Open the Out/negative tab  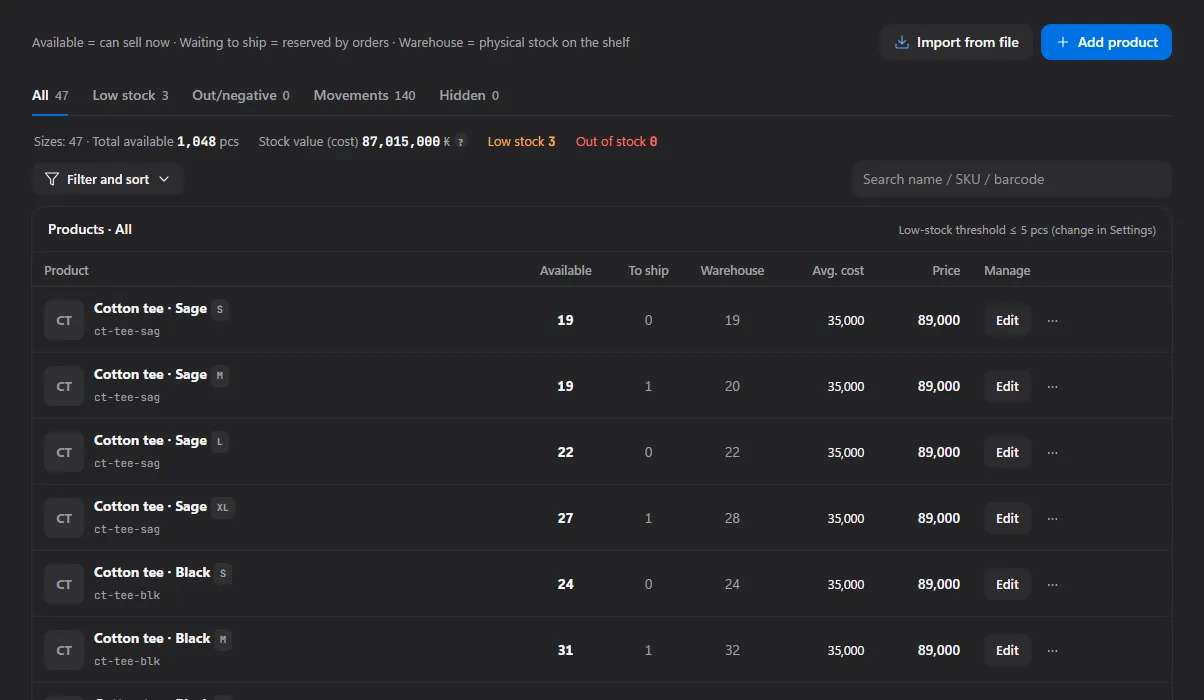click(x=241, y=96)
